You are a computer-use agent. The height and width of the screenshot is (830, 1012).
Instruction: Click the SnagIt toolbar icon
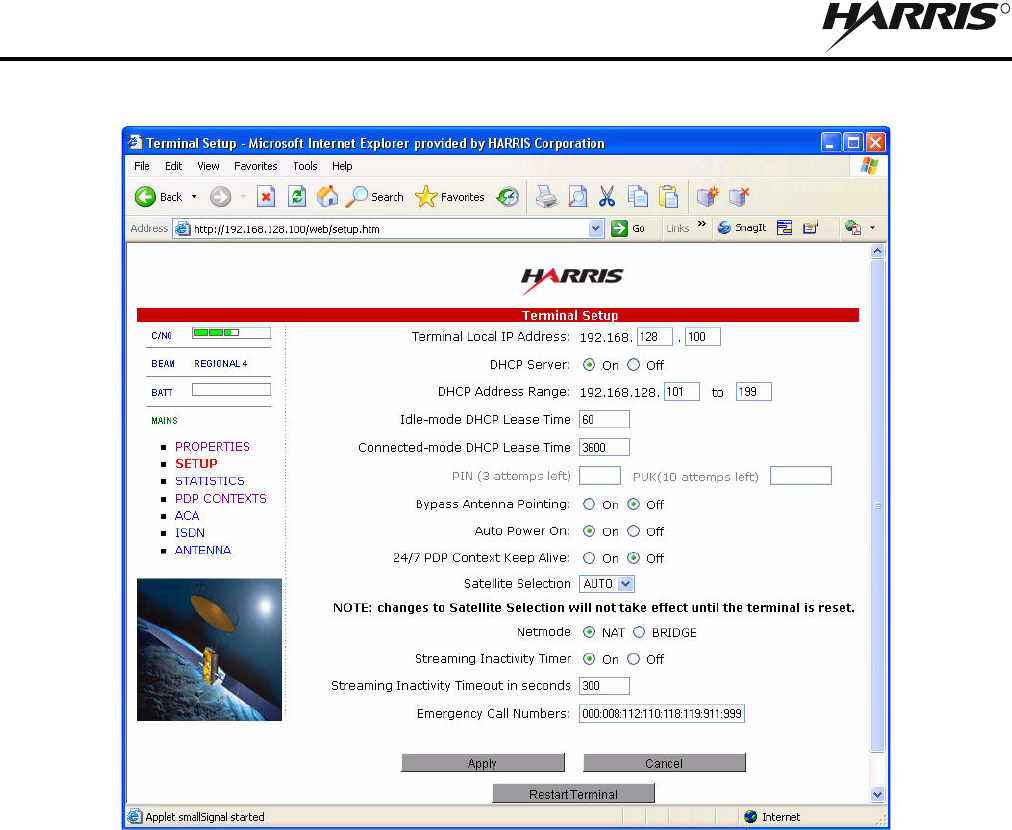pyautogui.click(x=724, y=228)
